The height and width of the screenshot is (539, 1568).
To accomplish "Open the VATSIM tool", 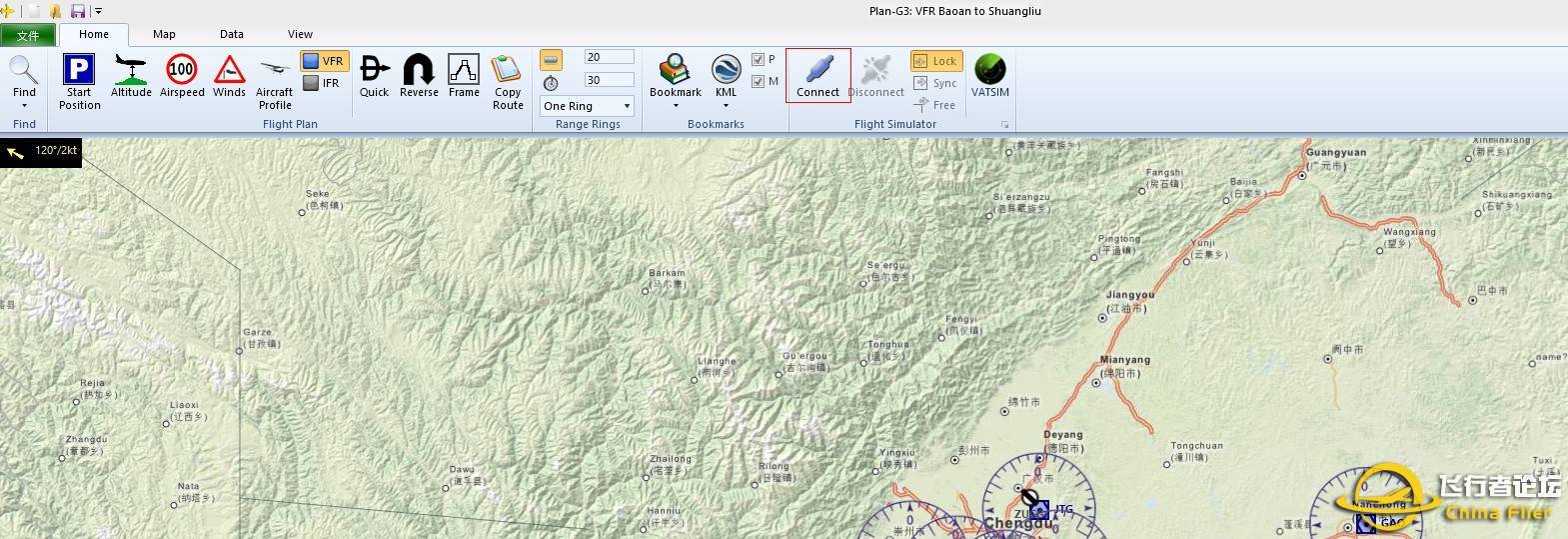I will tap(990, 76).
